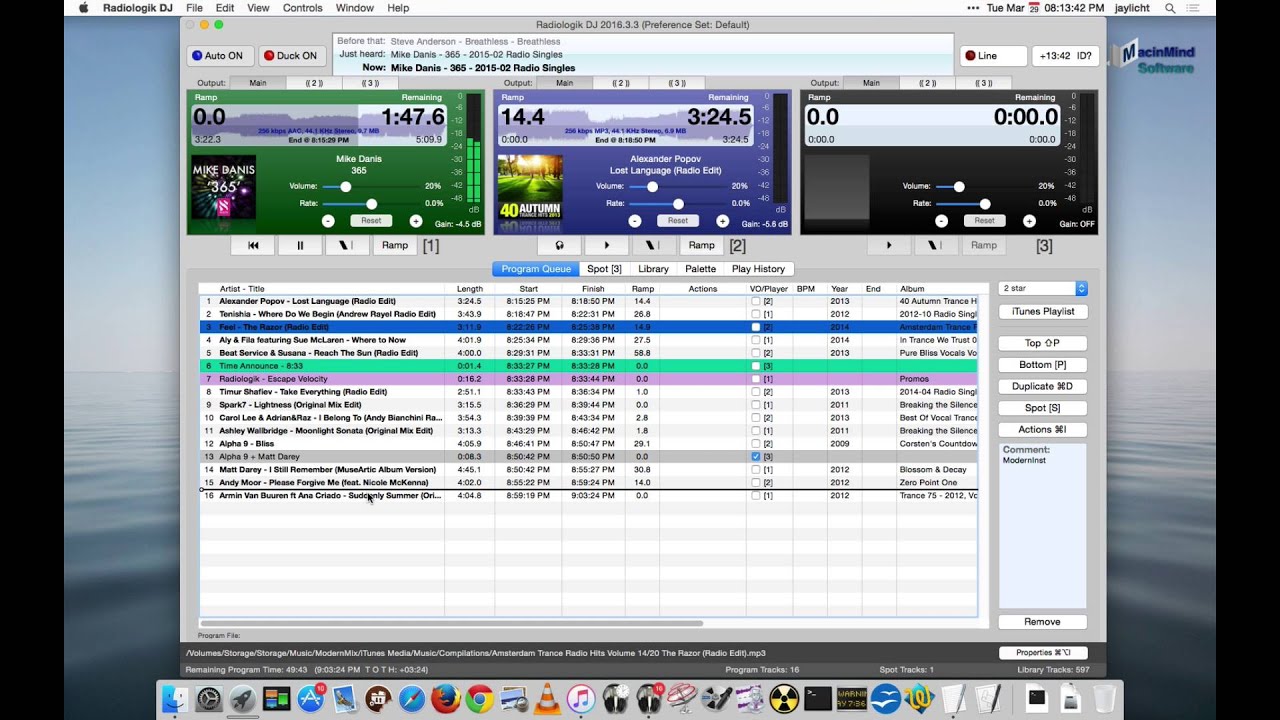This screenshot has height=720, width=1280.
Task: Check VO box for Tenishia - Where Do We Begin
Action: click(756, 314)
